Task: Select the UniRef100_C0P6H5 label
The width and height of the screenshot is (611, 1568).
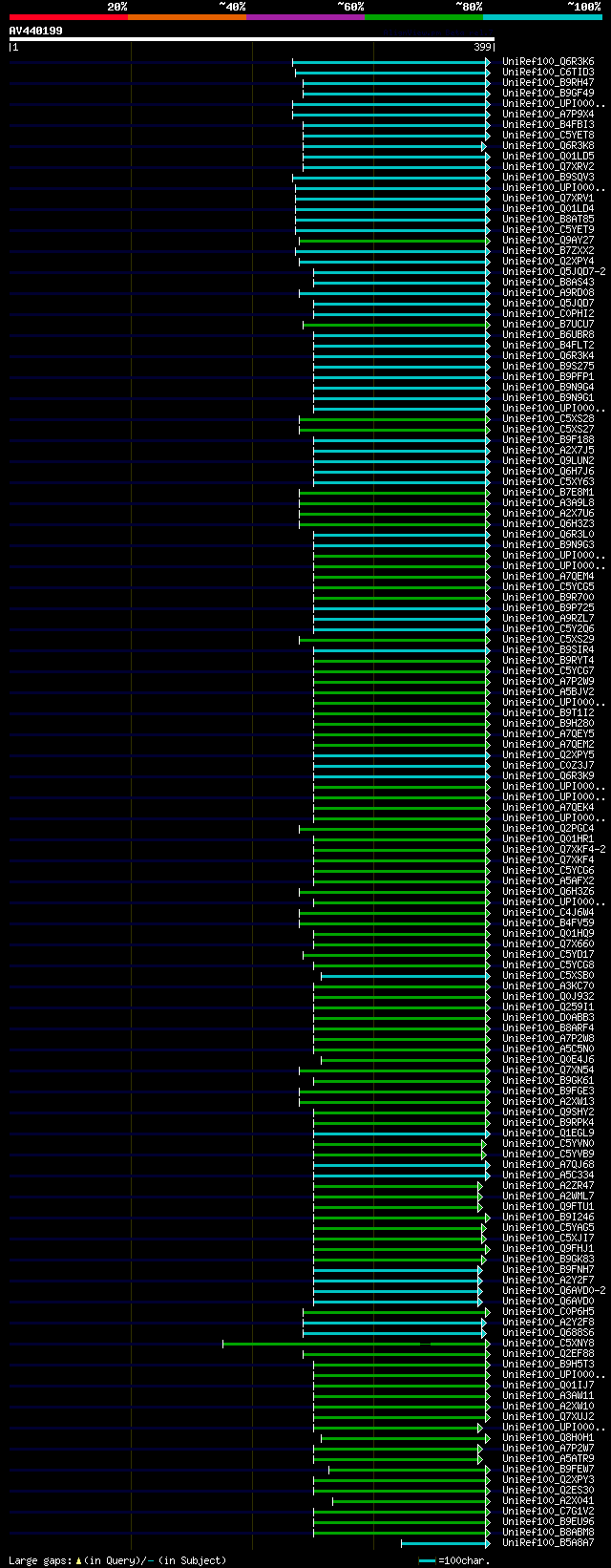Action: pyautogui.click(x=548, y=1311)
